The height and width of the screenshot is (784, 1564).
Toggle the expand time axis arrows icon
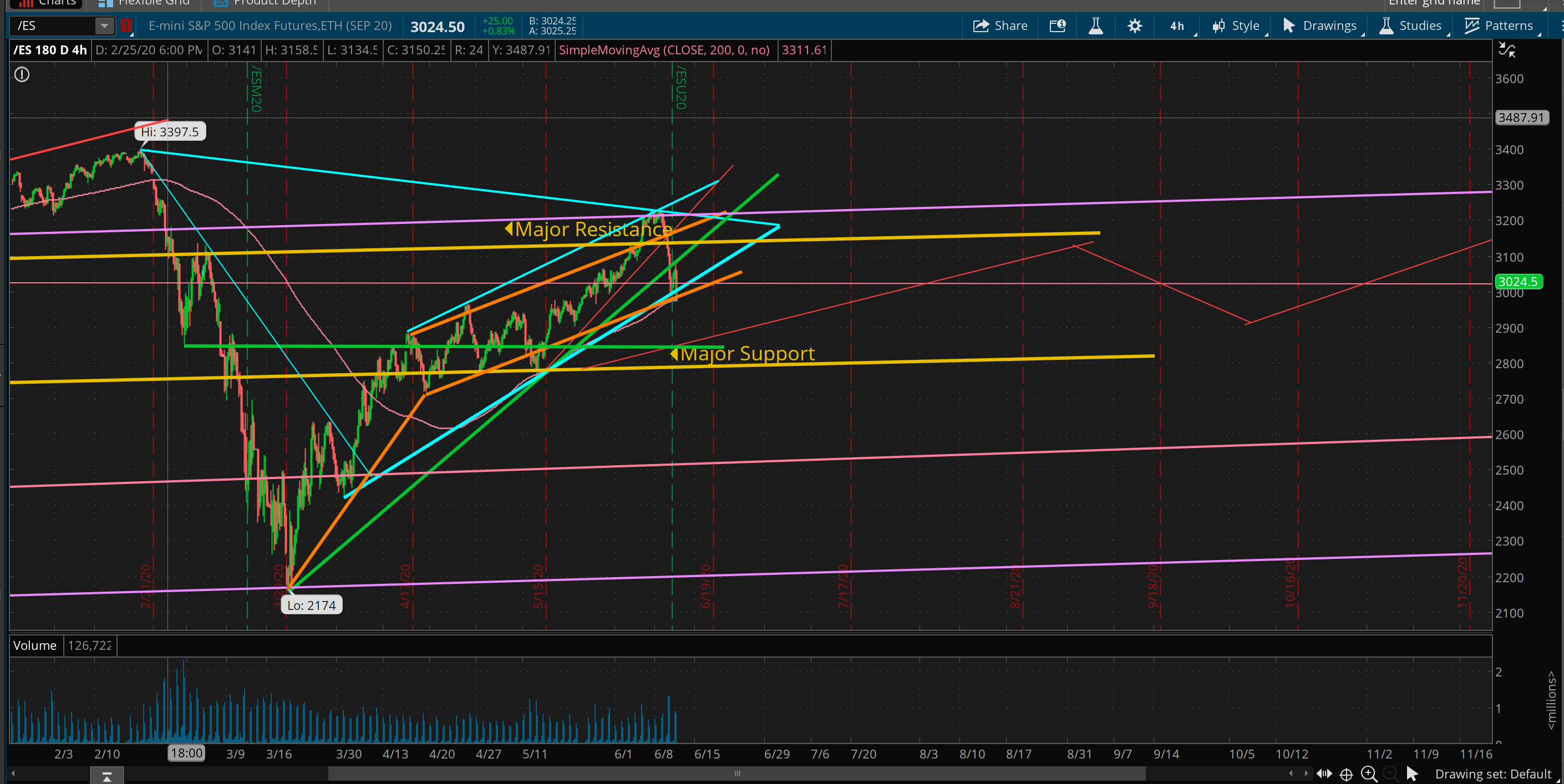click(x=1324, y=773)
